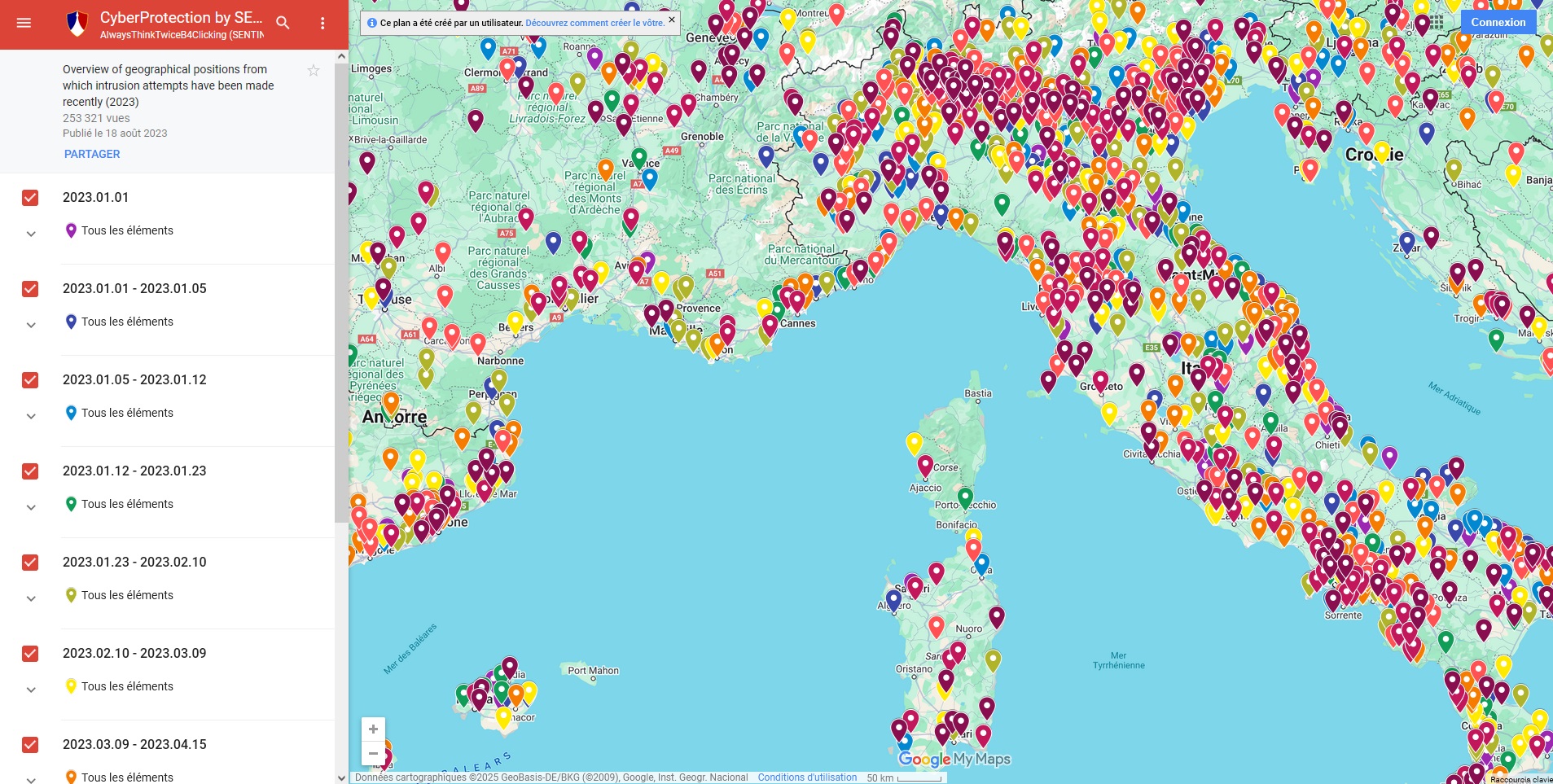Click the sidebar scrollbar thumb
The image size is (1553, 784).
coord(341,293)
